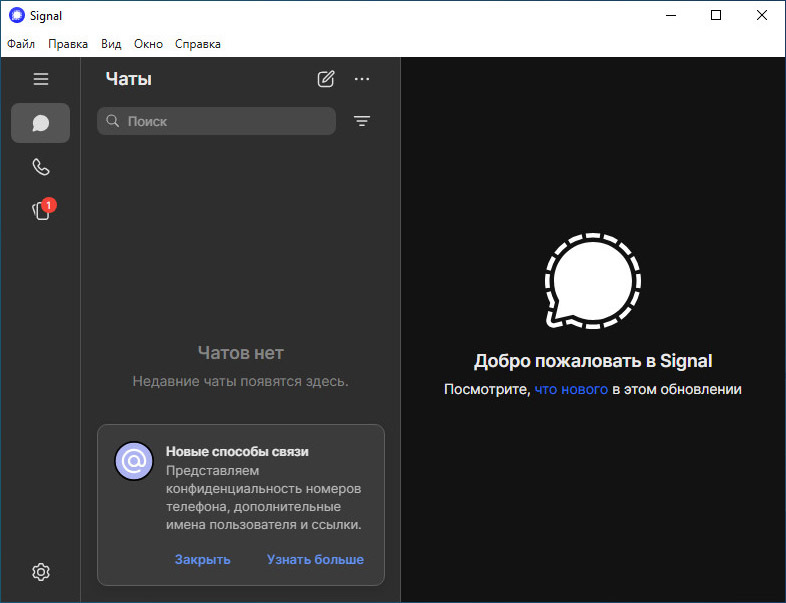Viewport: 786px width, 603px height.
Task: Open the Calls tab icon
Action: 41,167
